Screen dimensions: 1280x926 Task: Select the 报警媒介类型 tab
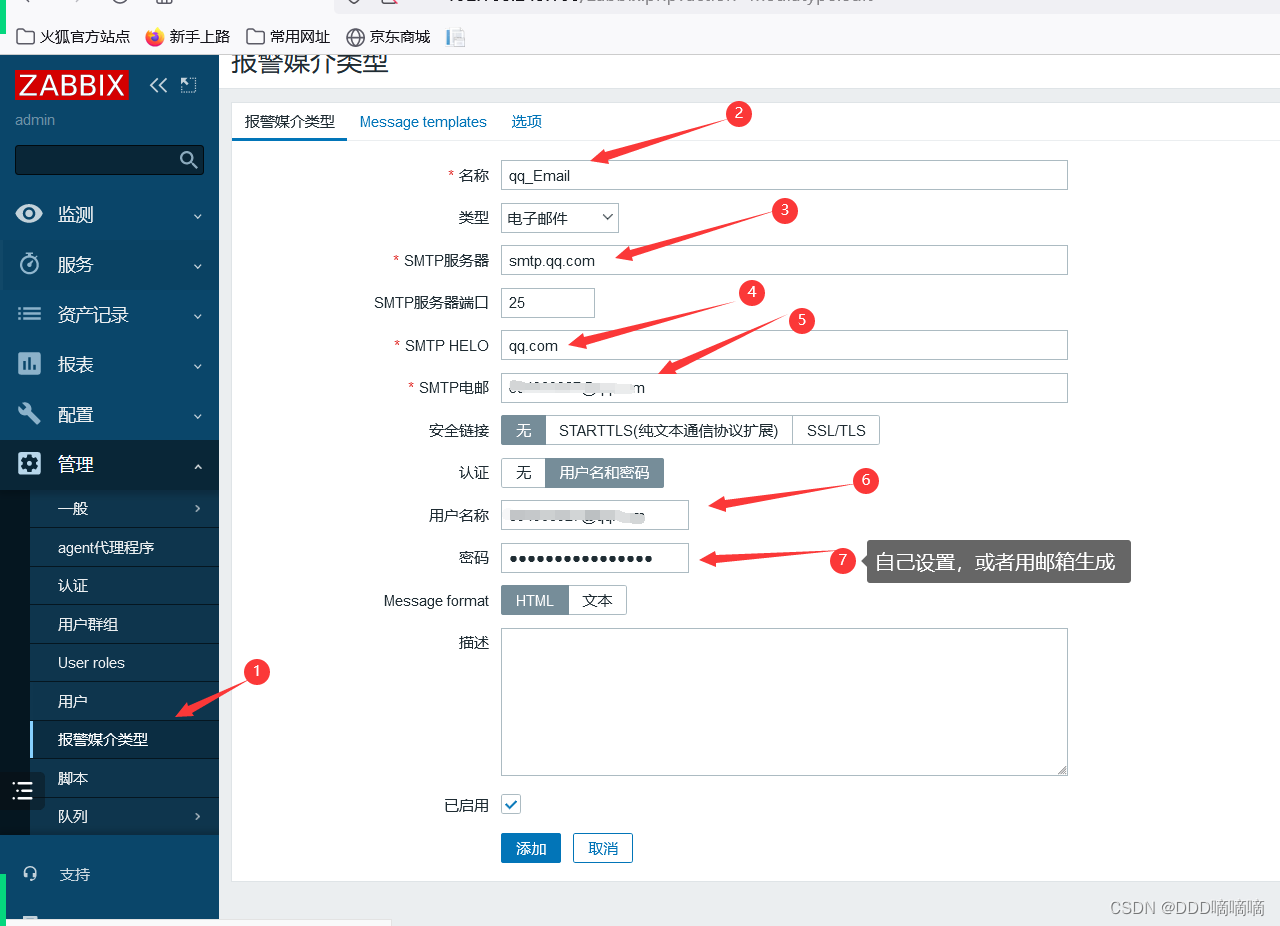click(x=290, y=122)
